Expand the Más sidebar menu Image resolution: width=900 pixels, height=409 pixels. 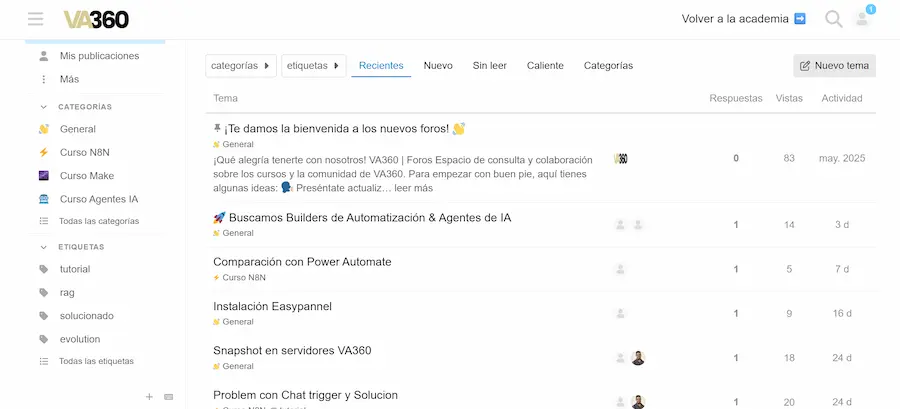pyautogui.click(x=69, y=79)
